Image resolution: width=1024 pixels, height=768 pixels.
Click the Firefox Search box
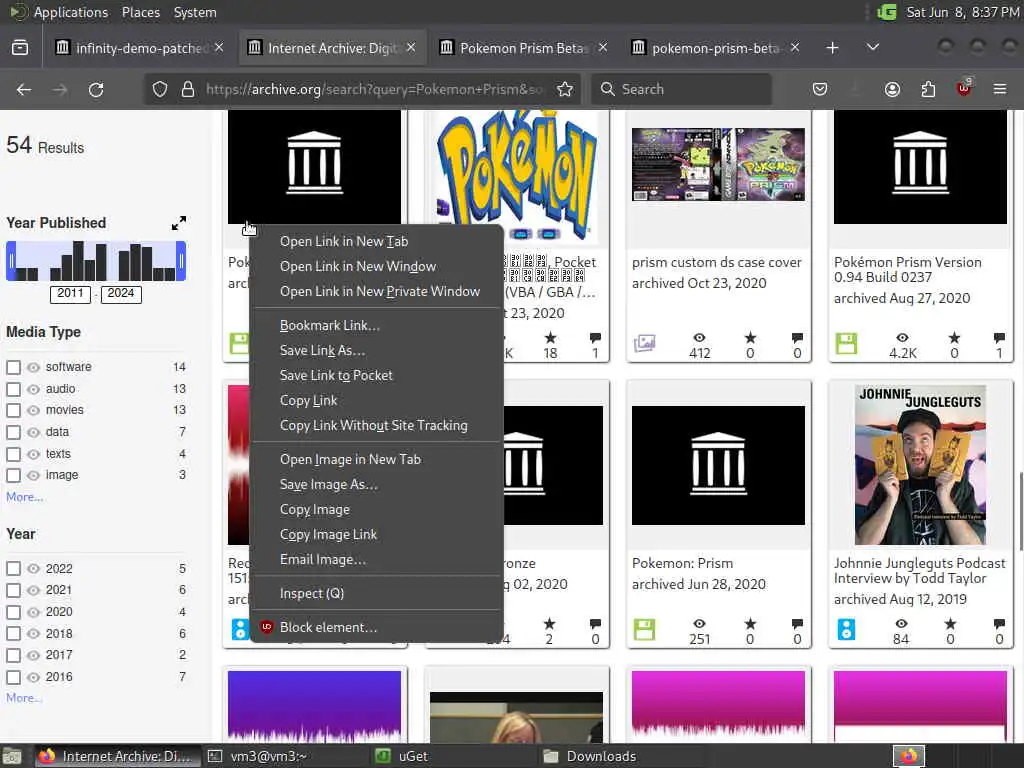click(681, 89)
